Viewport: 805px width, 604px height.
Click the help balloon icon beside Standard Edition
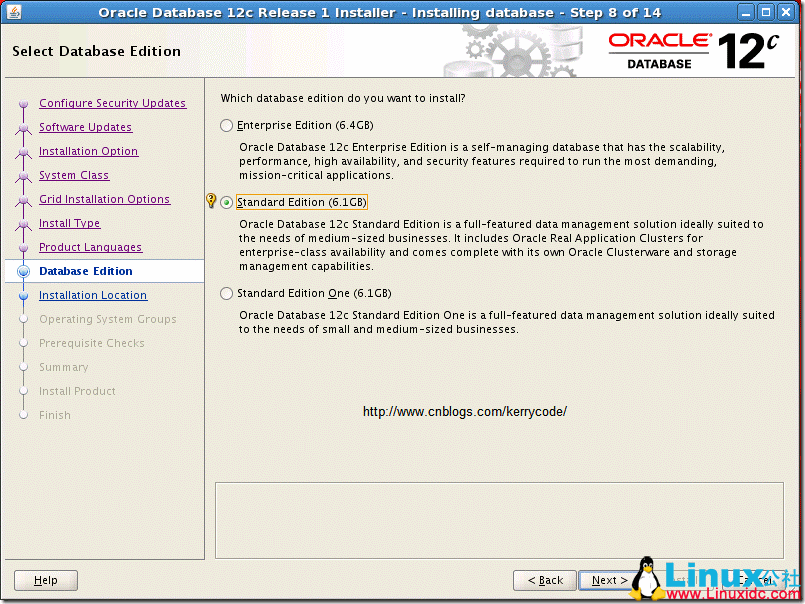[x=211, y=200]
